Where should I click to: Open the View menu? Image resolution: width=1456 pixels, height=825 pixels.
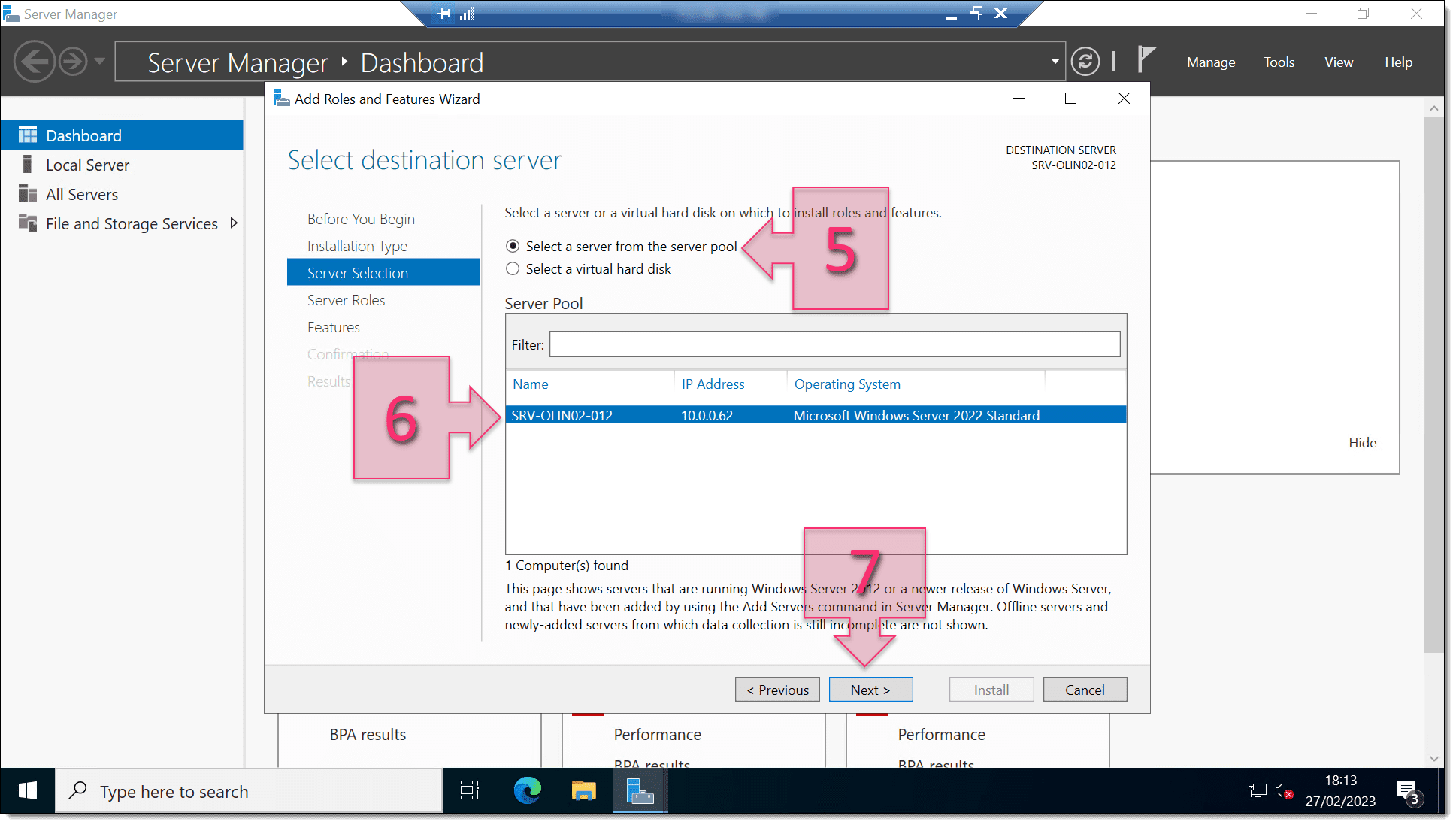[1338, 62]
